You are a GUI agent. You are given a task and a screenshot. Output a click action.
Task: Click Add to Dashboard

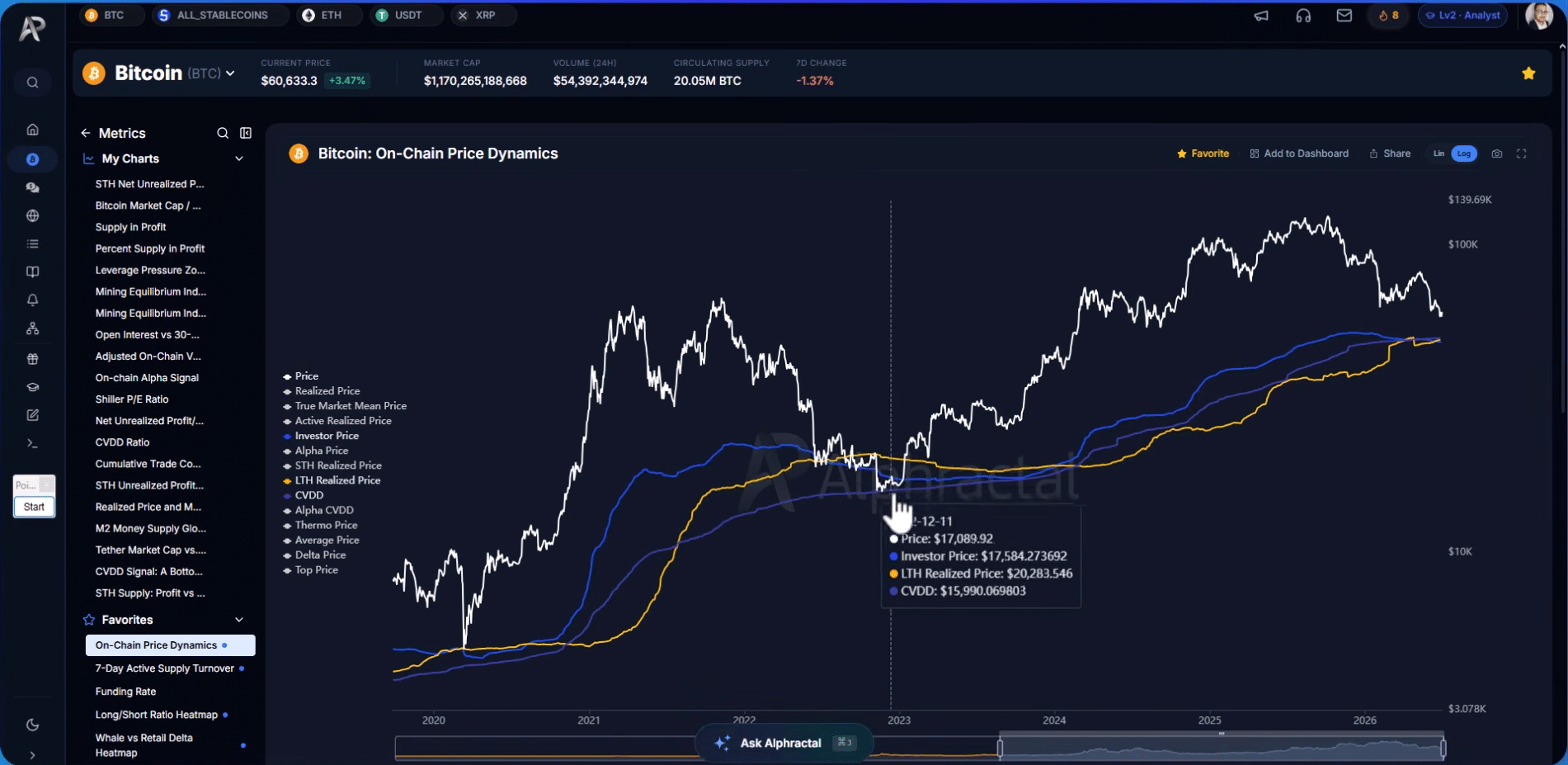[x=1299, y=153]
